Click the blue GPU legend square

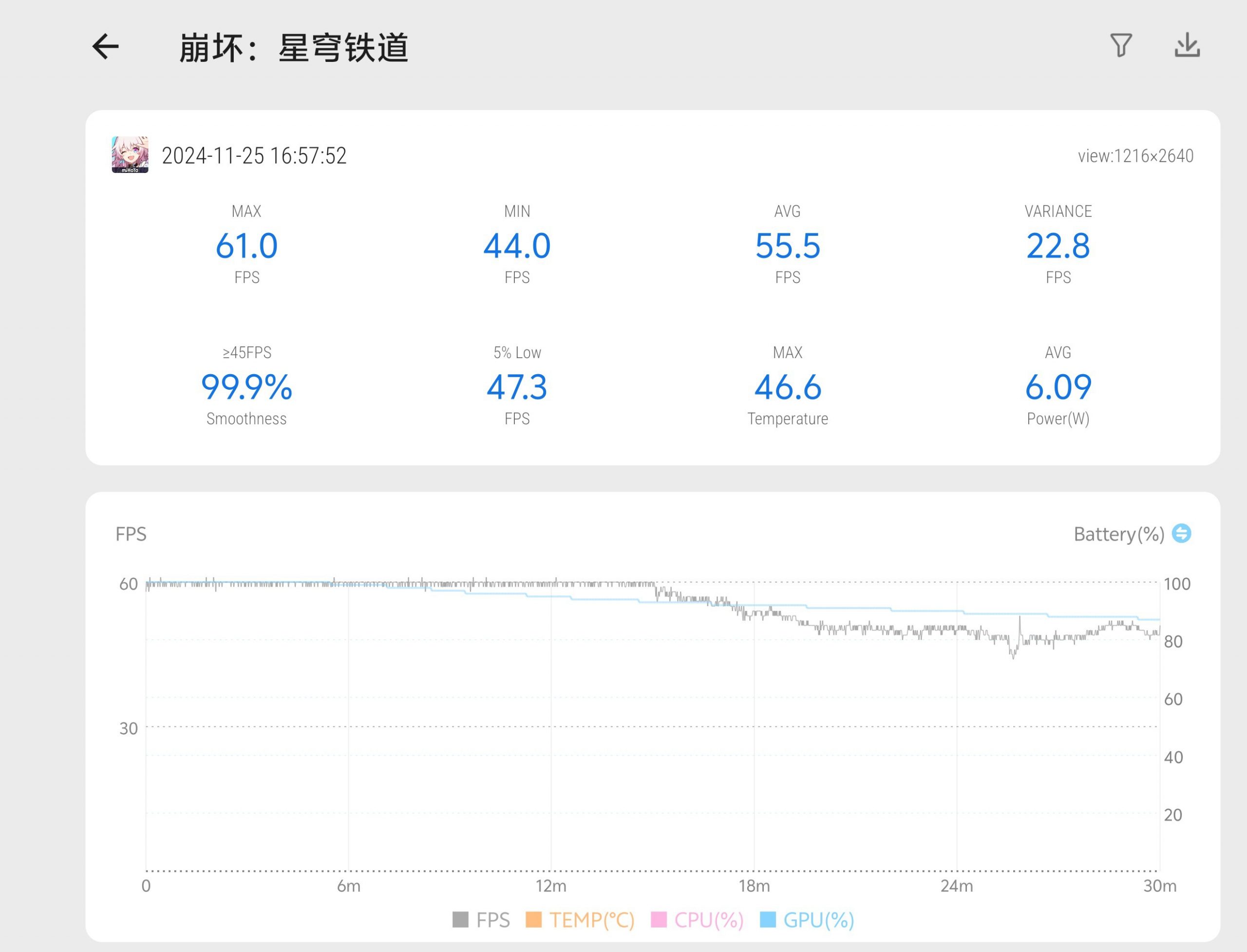[768, 920]
